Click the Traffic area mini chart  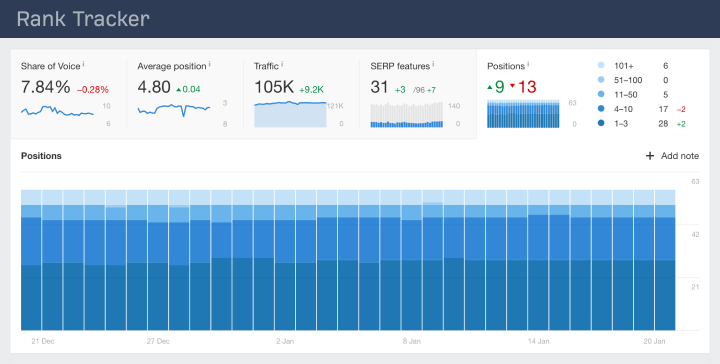coord(290,114)
